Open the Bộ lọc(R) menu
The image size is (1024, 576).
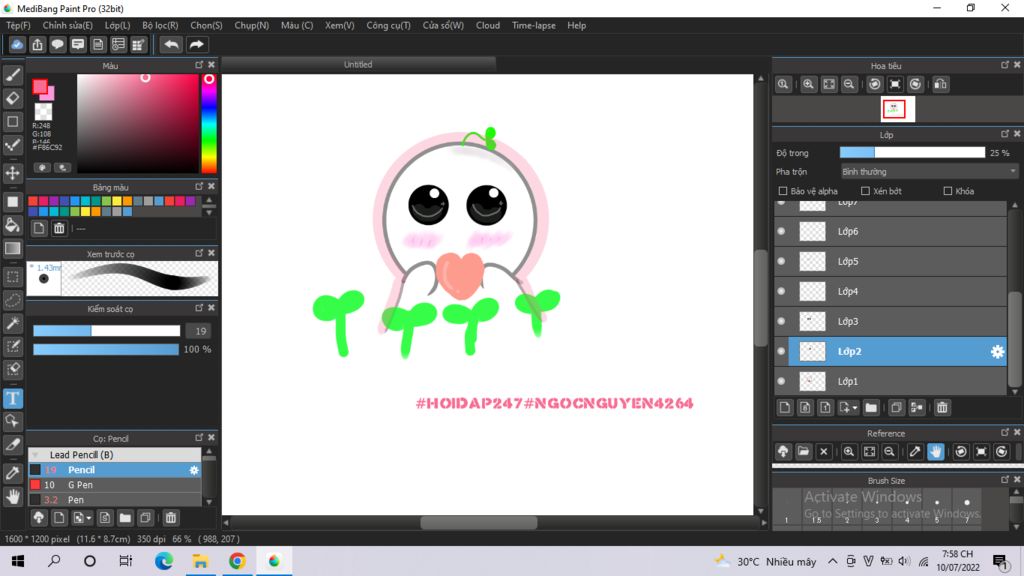[160, 25]
